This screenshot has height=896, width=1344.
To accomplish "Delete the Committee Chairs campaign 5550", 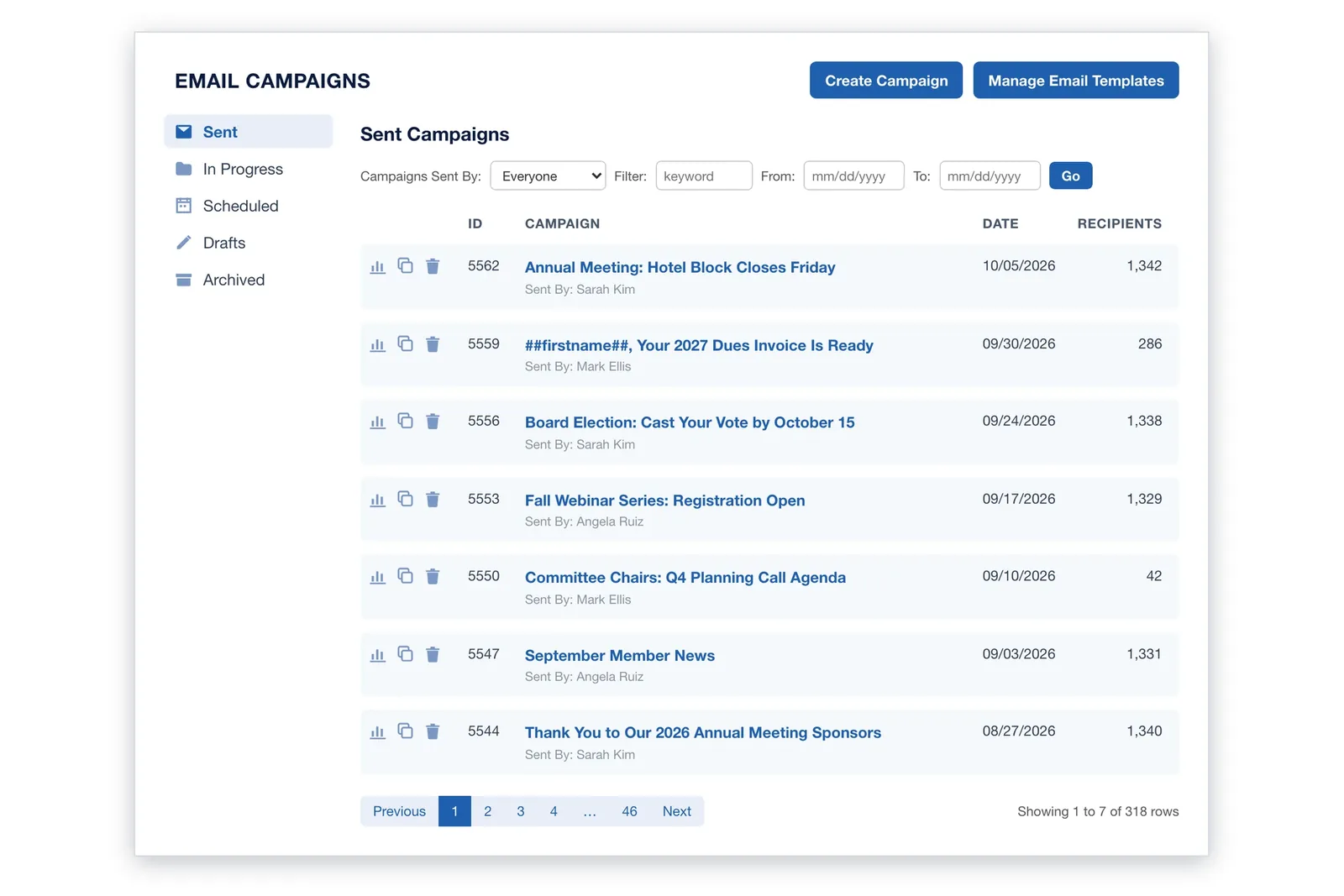I will pyautogui.click(x=433, y=577).
